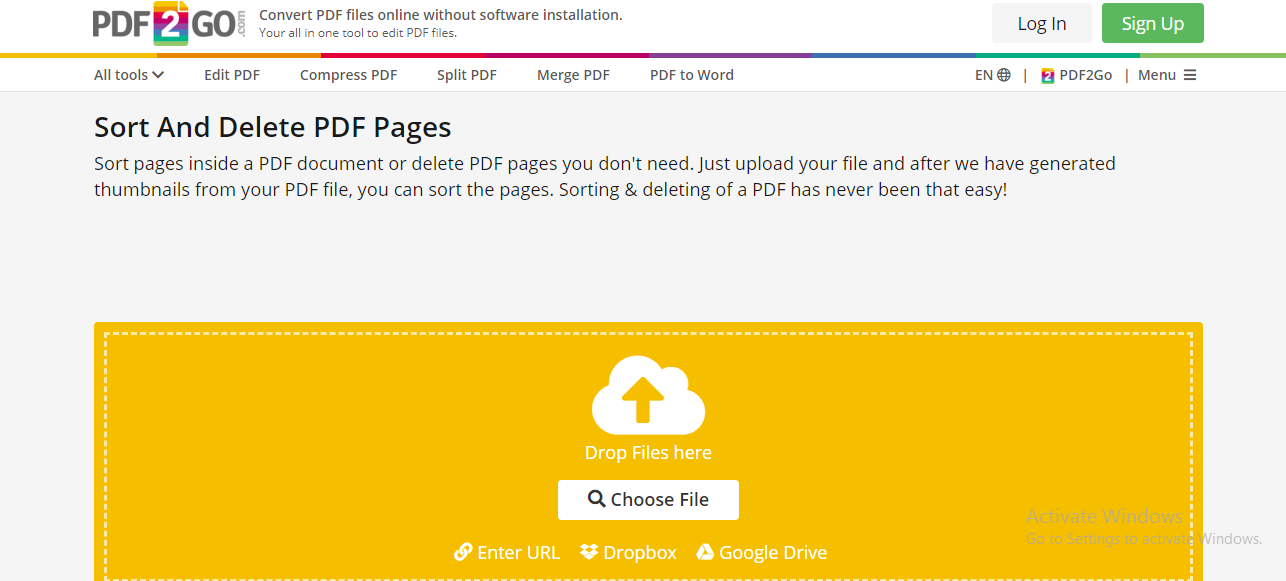Click the tagline Convert PDF files online
Viewport: 1286px width, 581px height.
coord(441,15)
